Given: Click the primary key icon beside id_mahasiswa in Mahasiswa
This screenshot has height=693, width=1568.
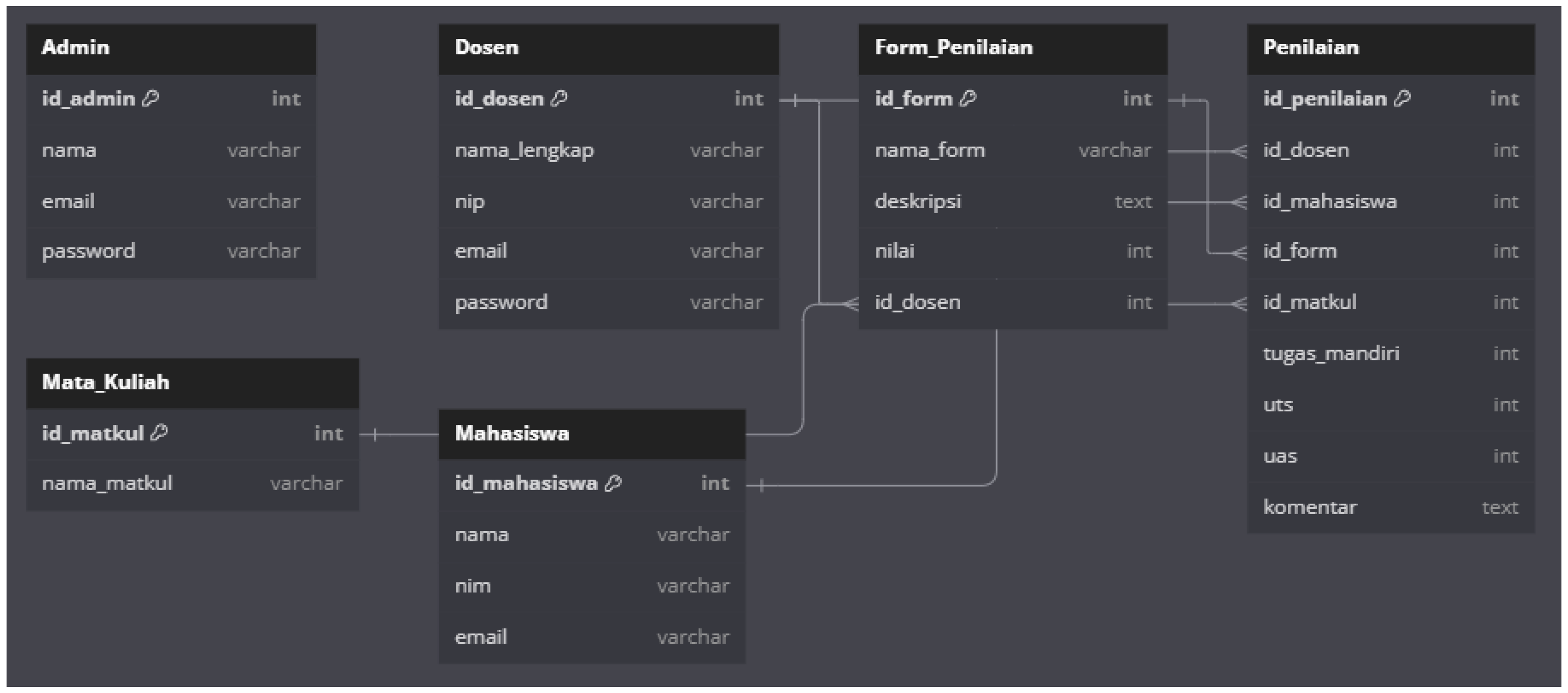Looking at the screenshot, I should (x=613, y=484).
